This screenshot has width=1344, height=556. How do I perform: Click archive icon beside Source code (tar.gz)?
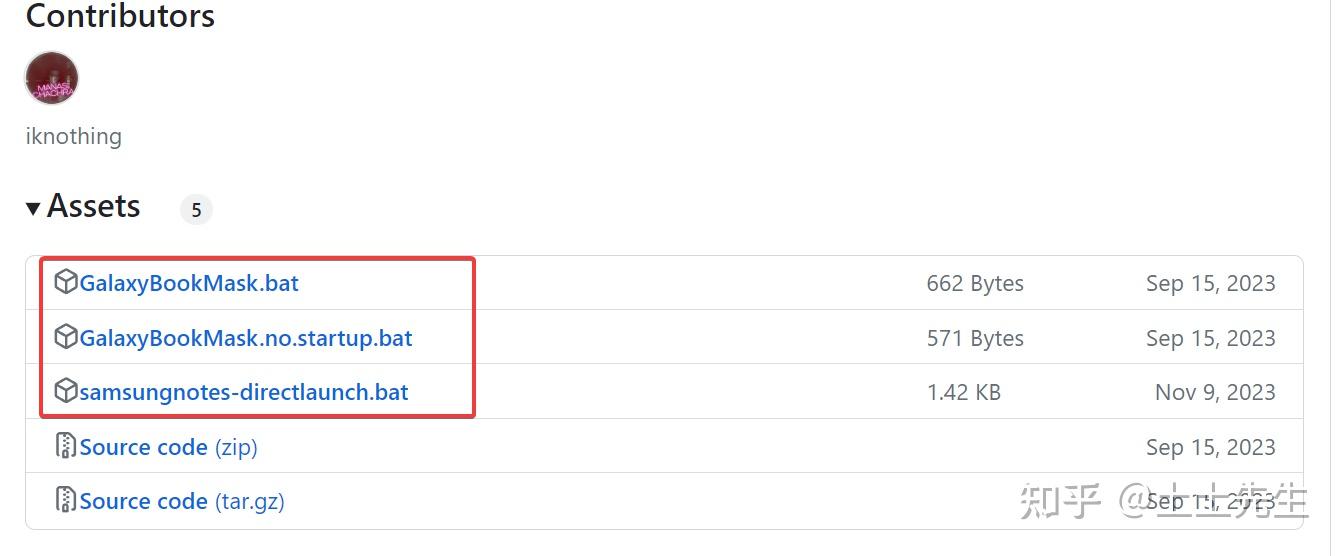[x=66, y=500]
